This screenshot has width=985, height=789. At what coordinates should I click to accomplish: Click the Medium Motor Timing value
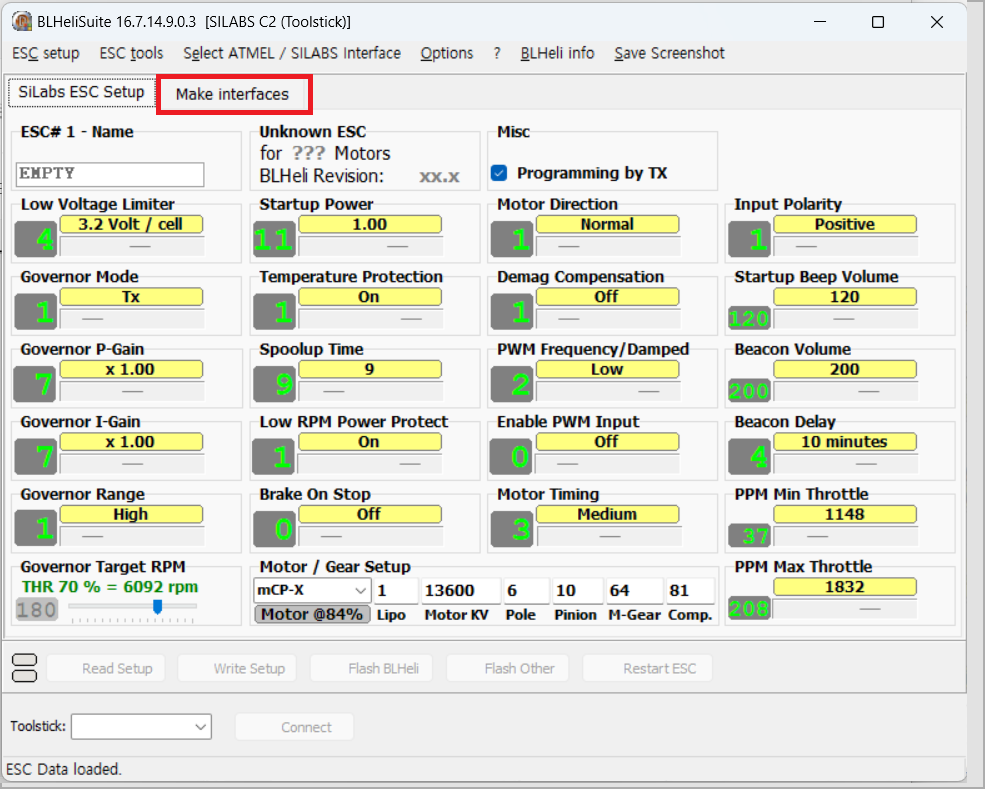coord(607,514)
